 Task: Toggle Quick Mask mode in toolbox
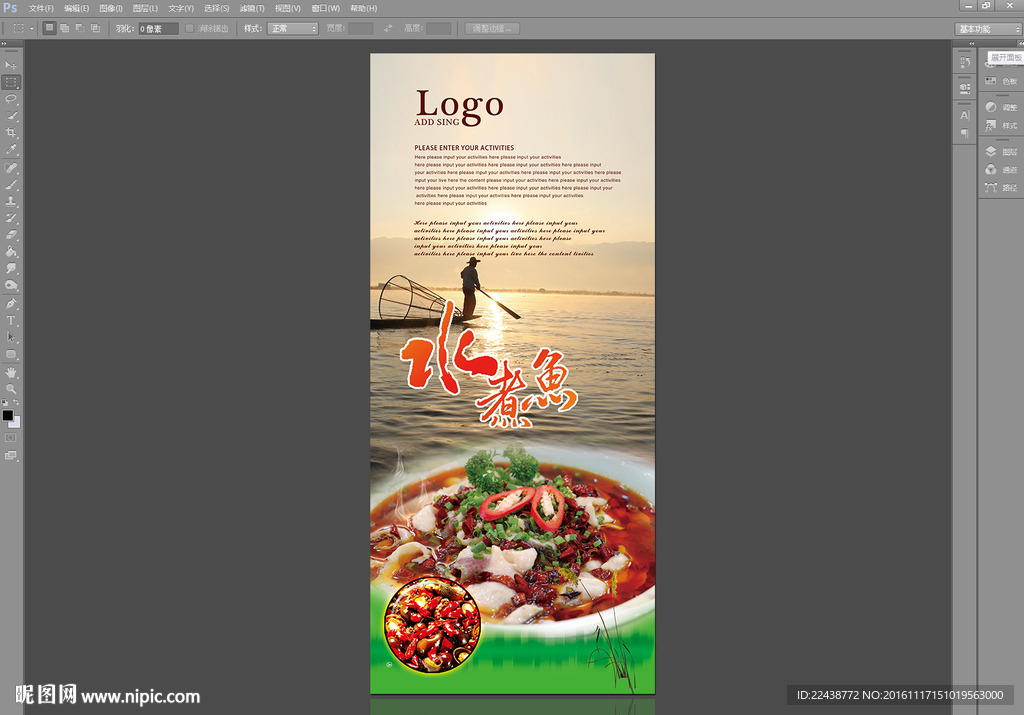[x=12, y=437]
